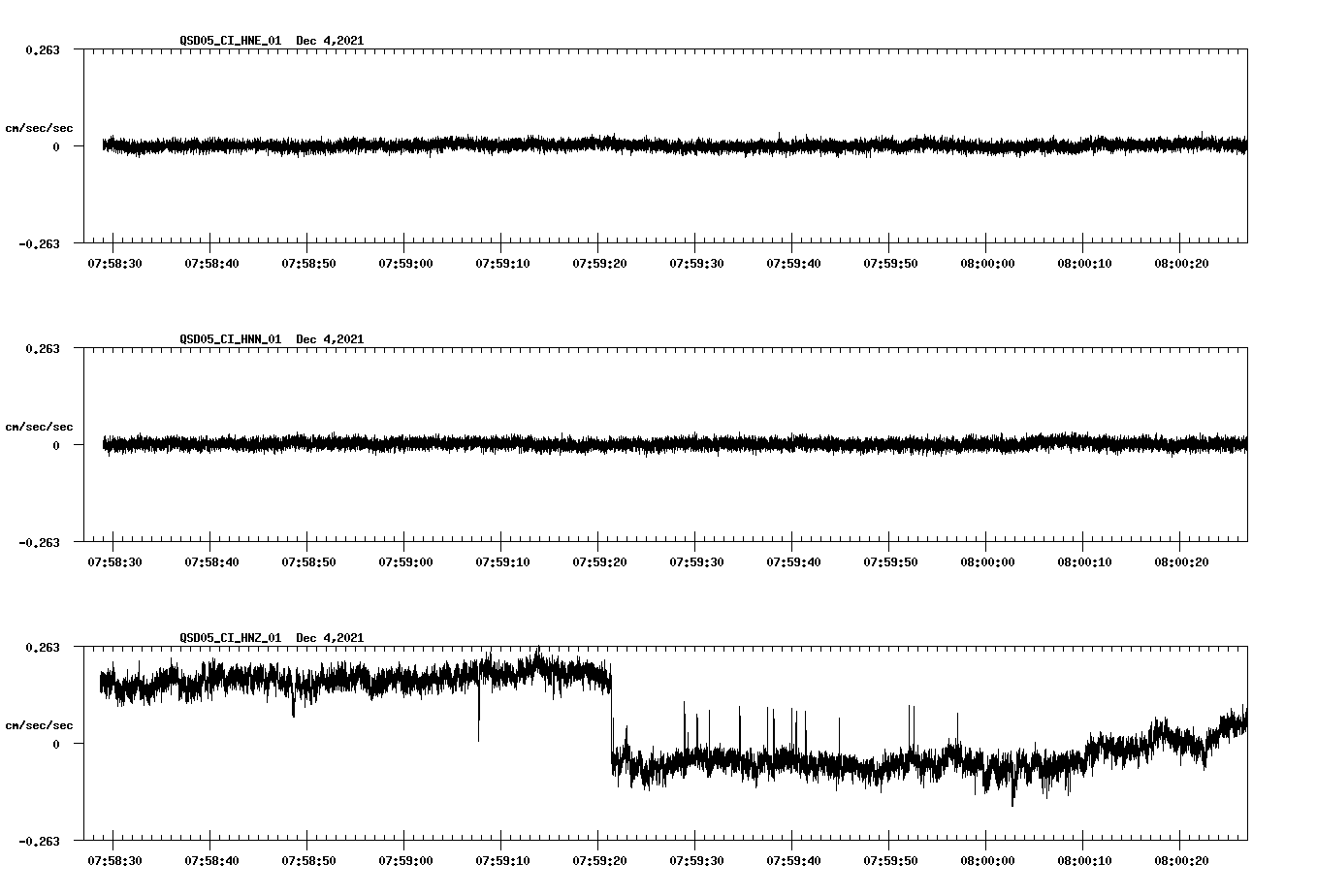Click the zero axis label of HNZ plot

coord(56,744)
